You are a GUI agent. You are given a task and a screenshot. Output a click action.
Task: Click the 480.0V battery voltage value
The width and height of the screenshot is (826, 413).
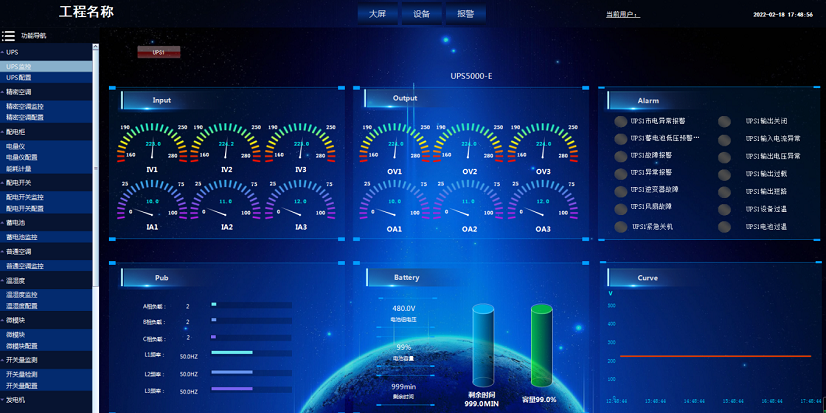click(x=404, y=308)
